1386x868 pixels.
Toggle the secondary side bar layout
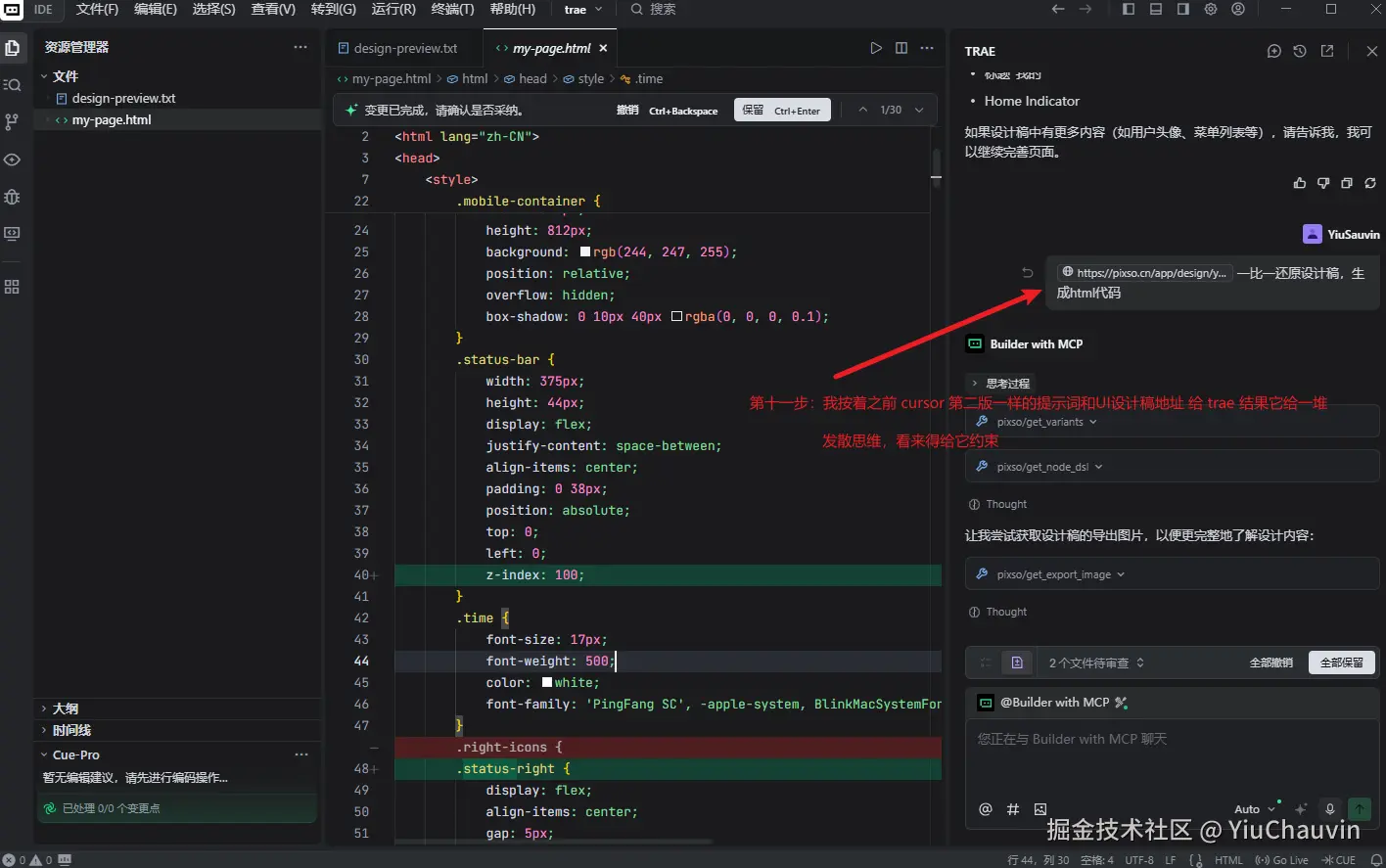click(1183, 9)
